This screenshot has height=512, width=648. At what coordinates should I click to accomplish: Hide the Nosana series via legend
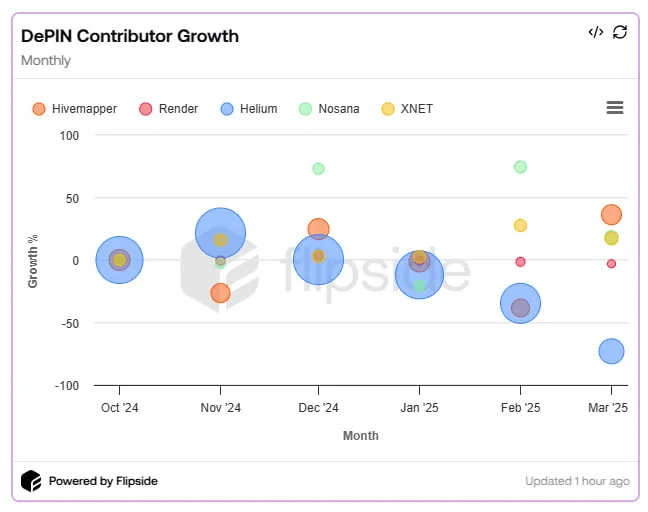329,109
